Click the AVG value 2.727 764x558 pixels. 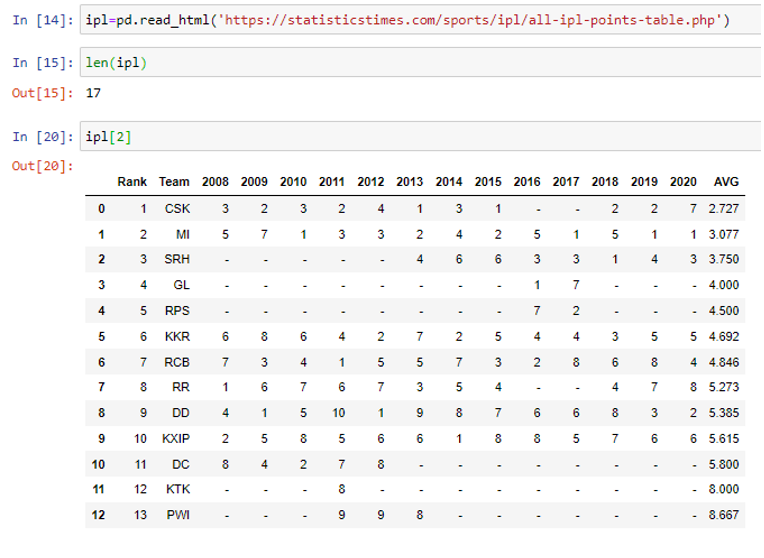(x=724, y=209)
